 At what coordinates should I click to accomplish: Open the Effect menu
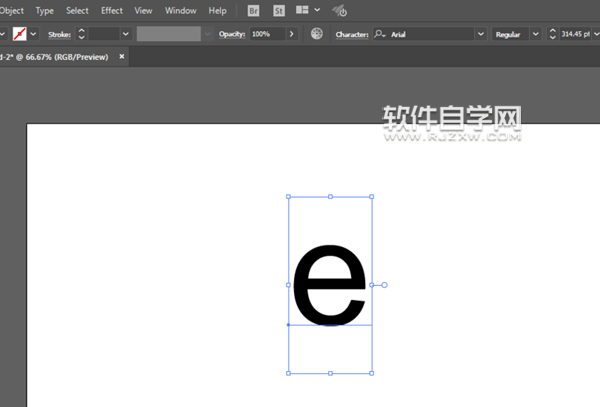112,11
